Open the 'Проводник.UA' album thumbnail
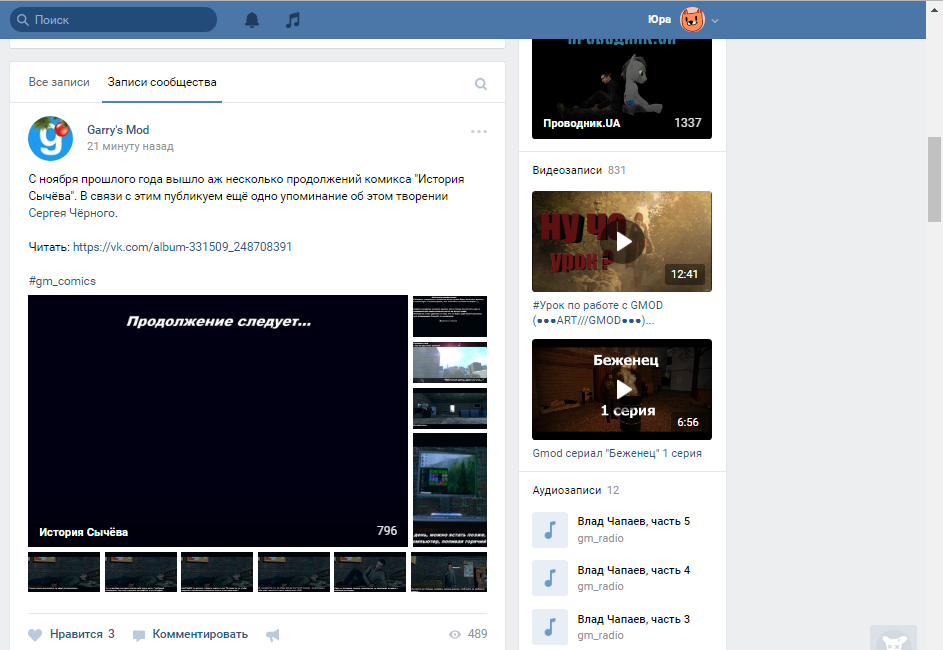The height and width of the screenshot is (650, 943). pos(622,89)
